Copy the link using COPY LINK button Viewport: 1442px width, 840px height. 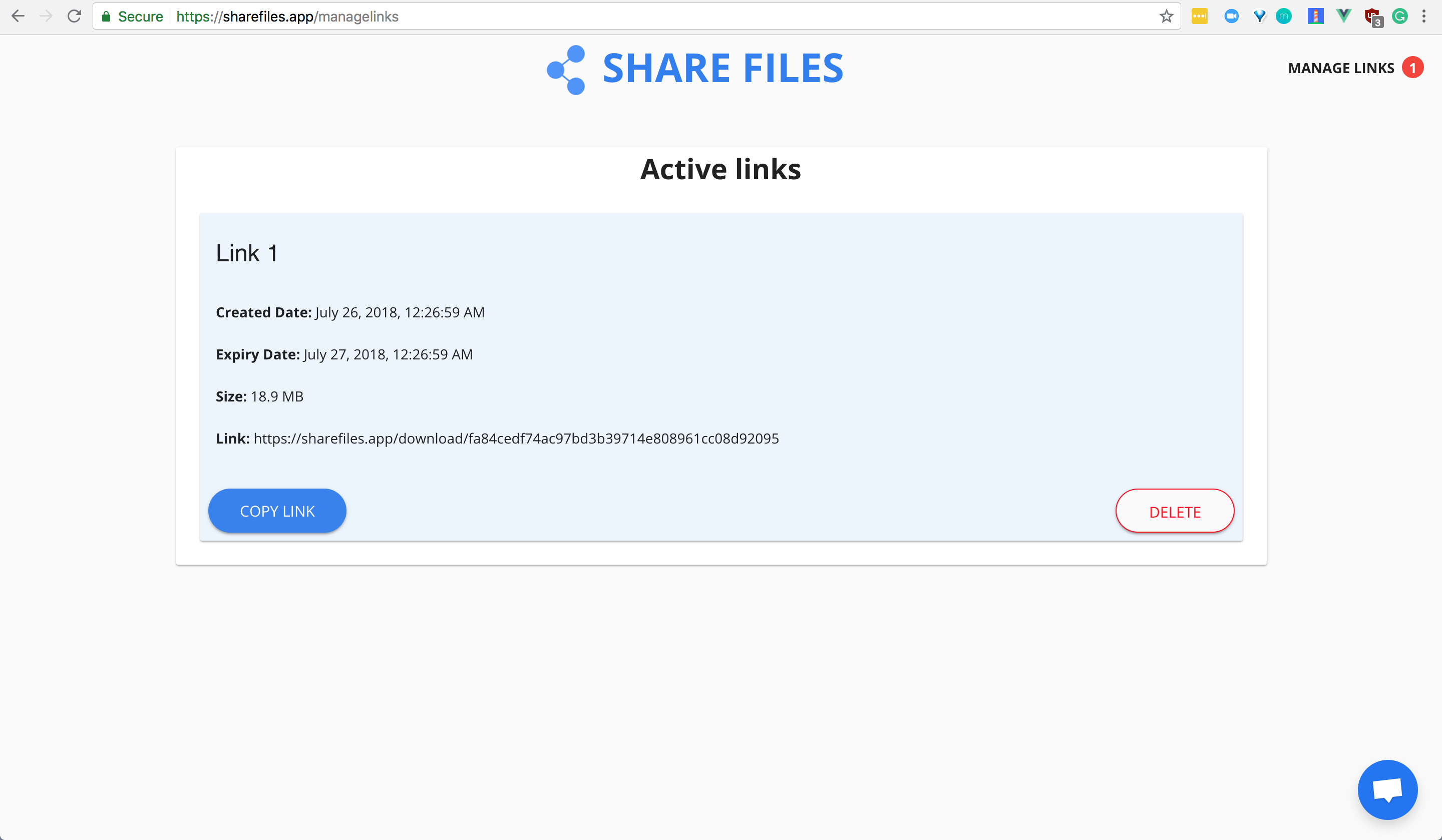(x=277, y=511)
